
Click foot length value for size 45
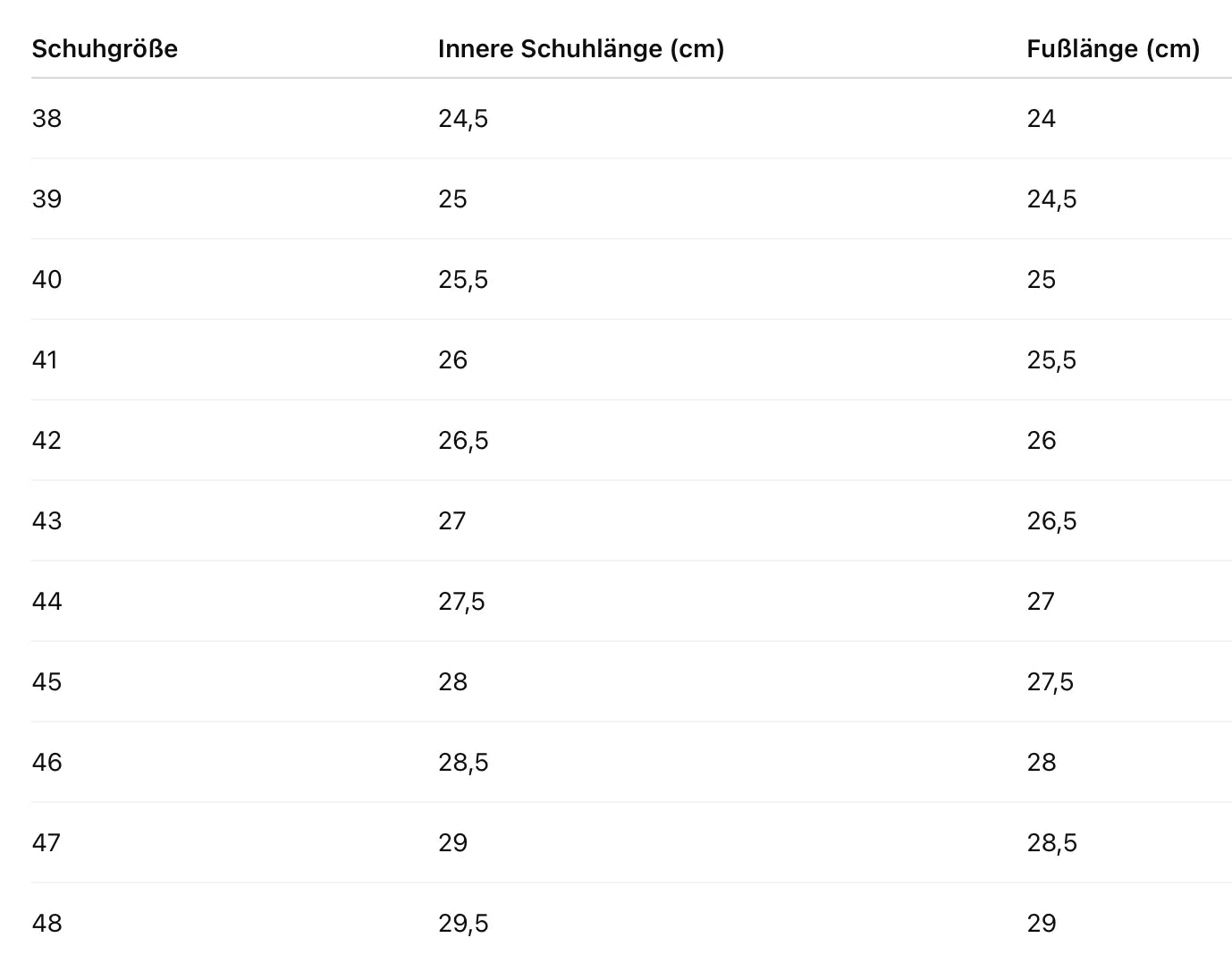(1050, 682)
